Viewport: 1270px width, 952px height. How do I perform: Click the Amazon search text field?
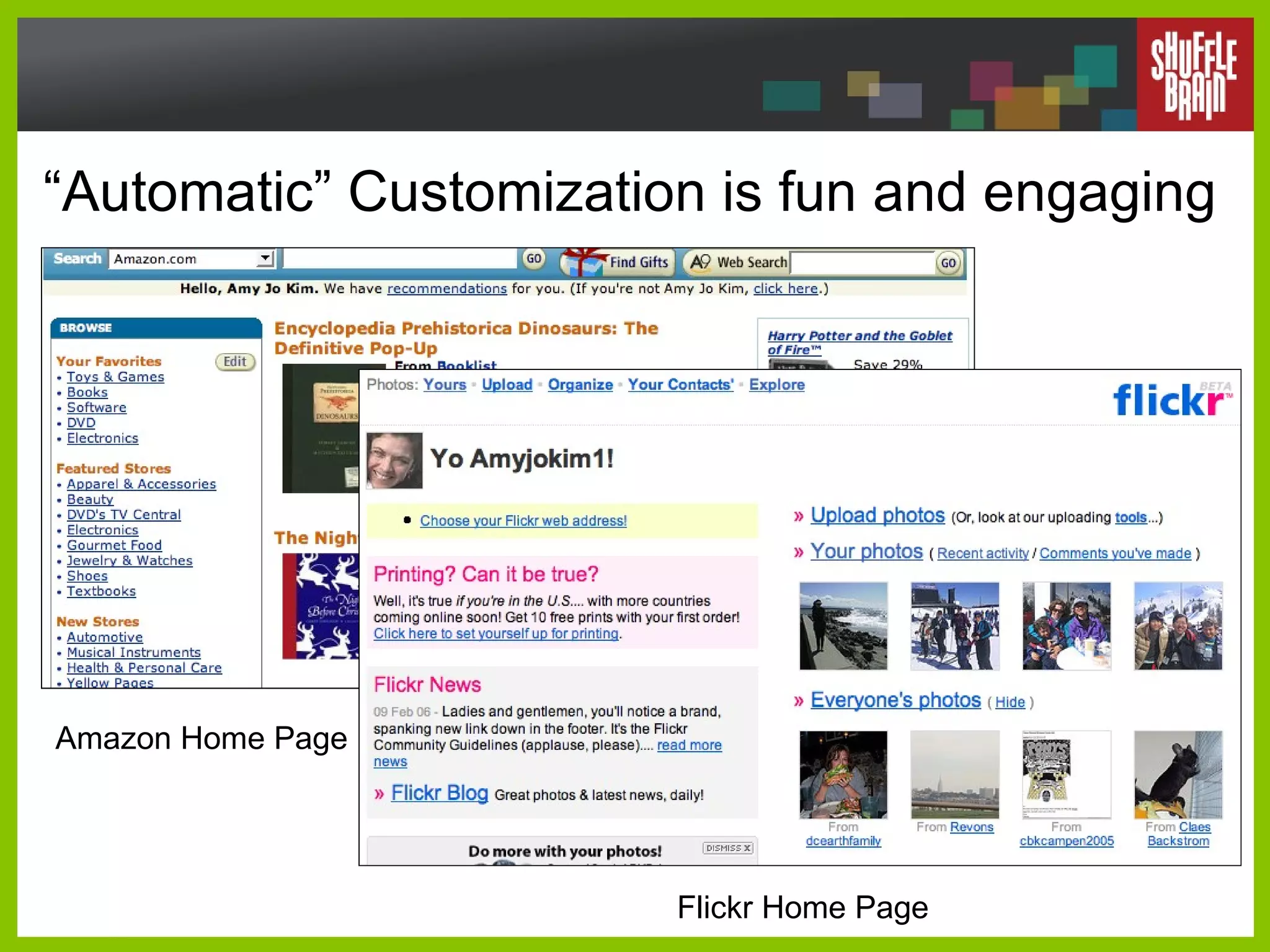coord(400,258)
